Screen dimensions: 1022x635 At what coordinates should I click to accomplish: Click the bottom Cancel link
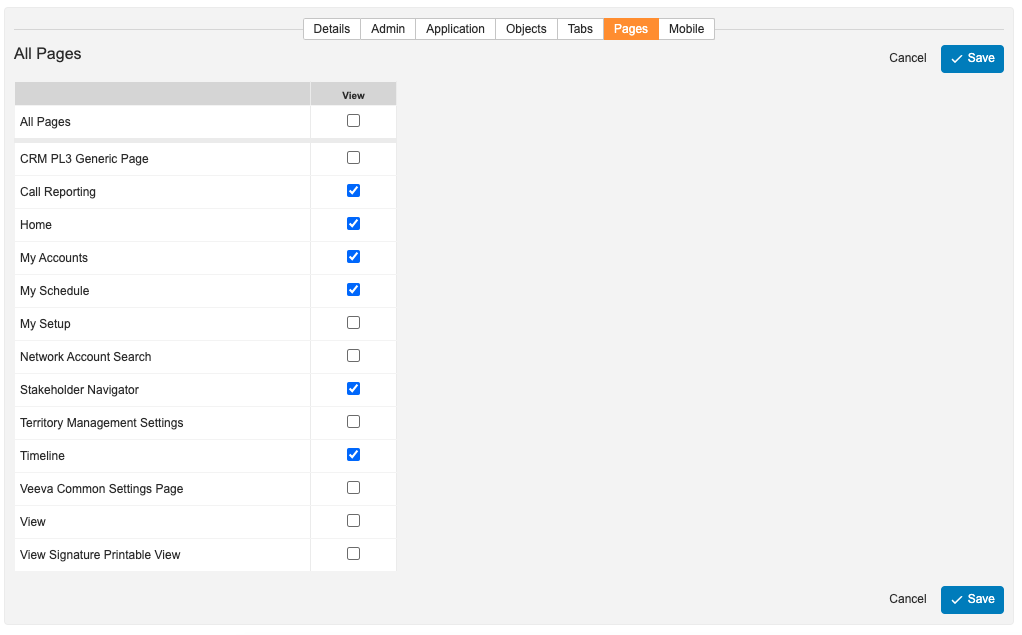907,599
